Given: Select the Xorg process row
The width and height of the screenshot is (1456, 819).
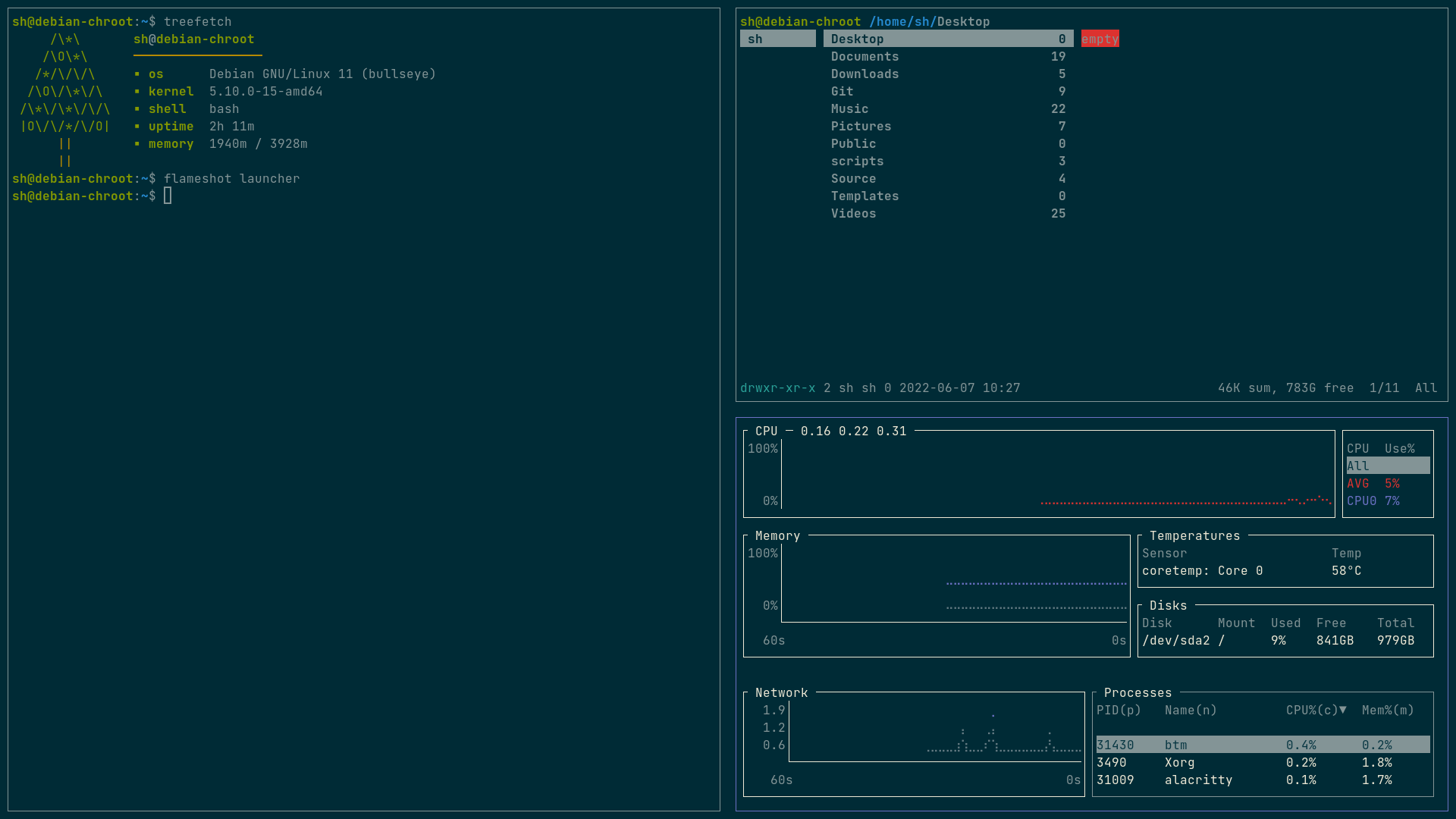Looking at the screenshot, I should click(1179, 763).
